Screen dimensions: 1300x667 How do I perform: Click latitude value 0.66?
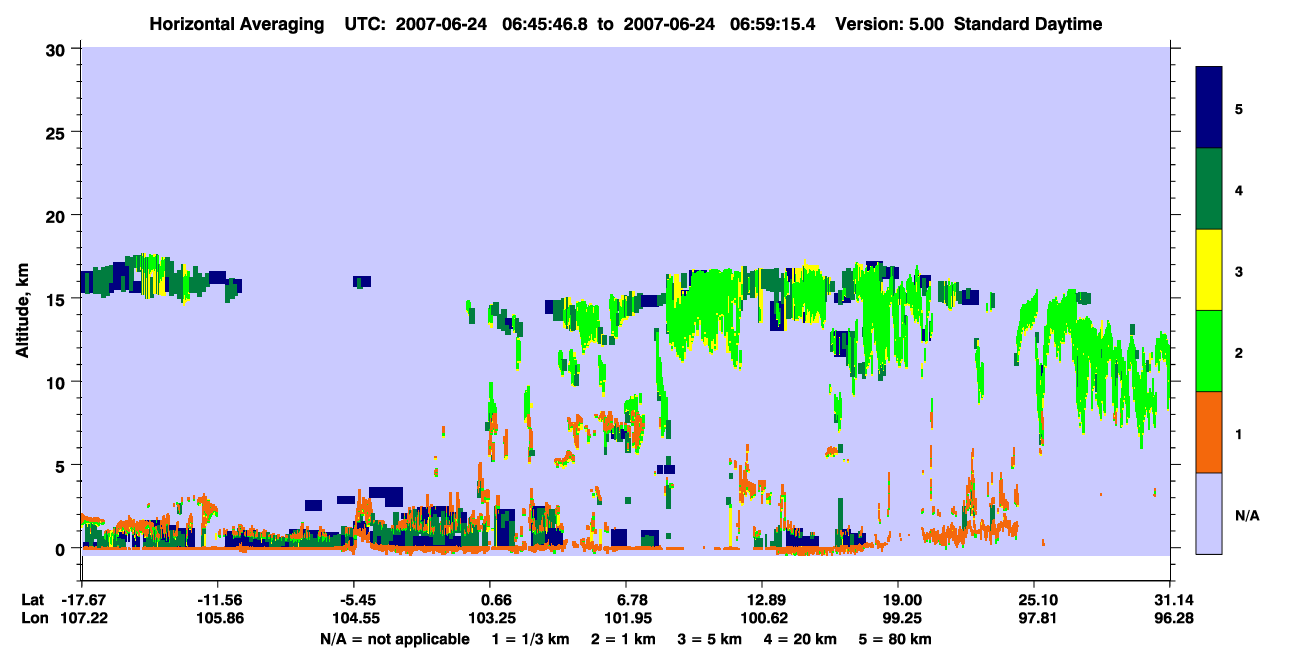496,599
